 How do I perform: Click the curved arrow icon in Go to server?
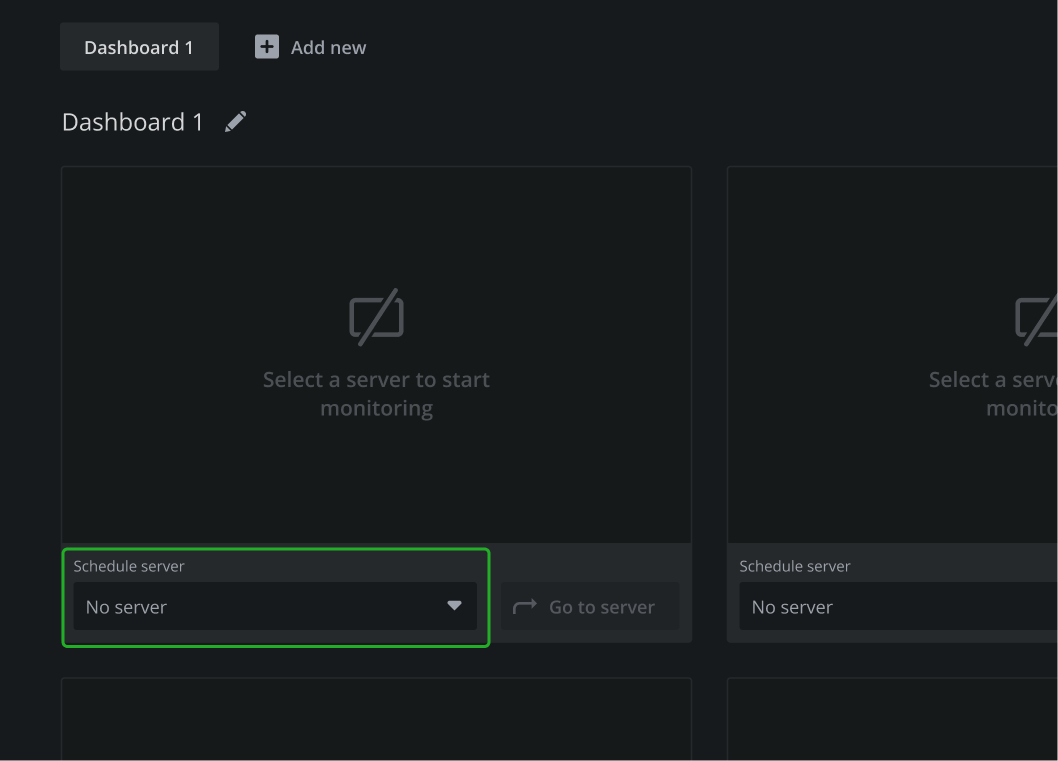[525, 607]
